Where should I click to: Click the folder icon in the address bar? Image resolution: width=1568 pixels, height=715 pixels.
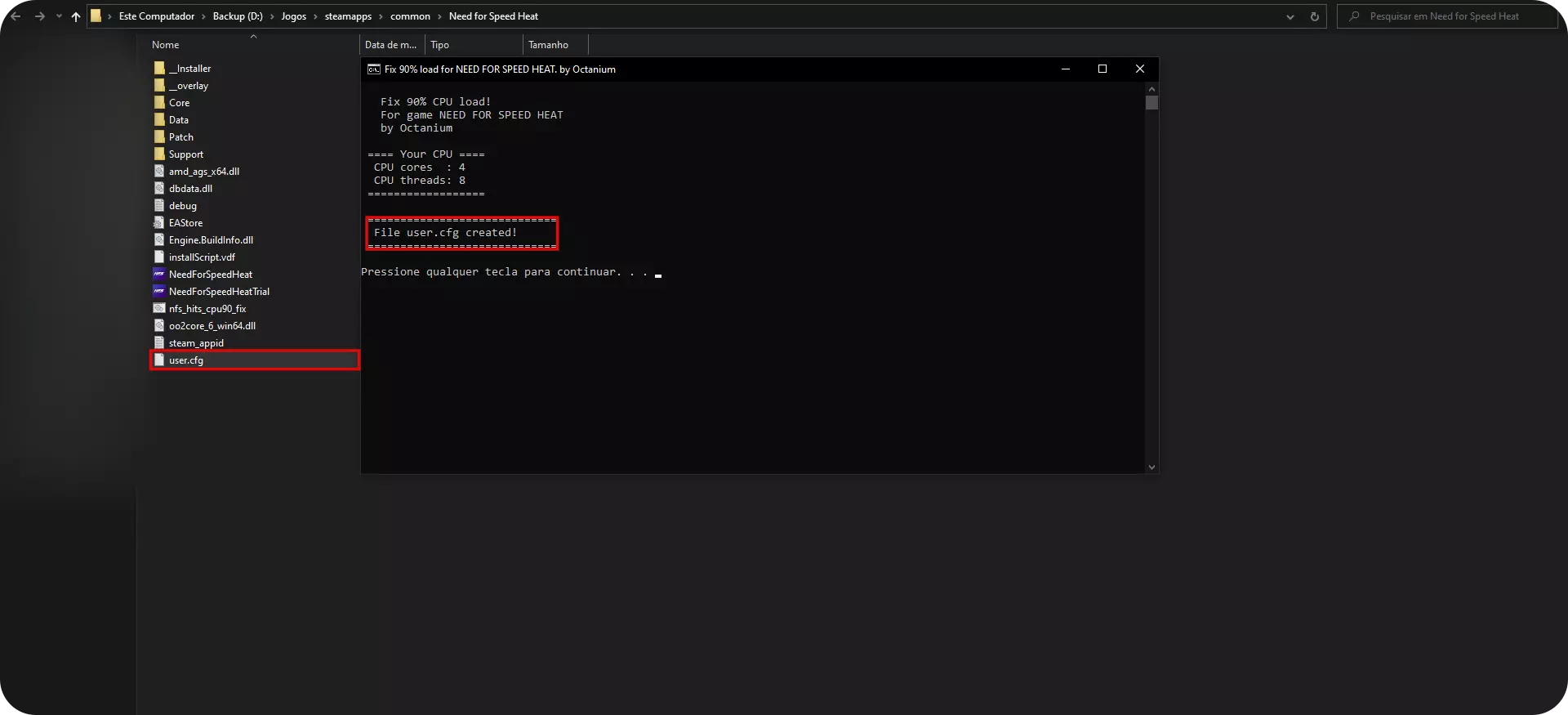[96, 16]
